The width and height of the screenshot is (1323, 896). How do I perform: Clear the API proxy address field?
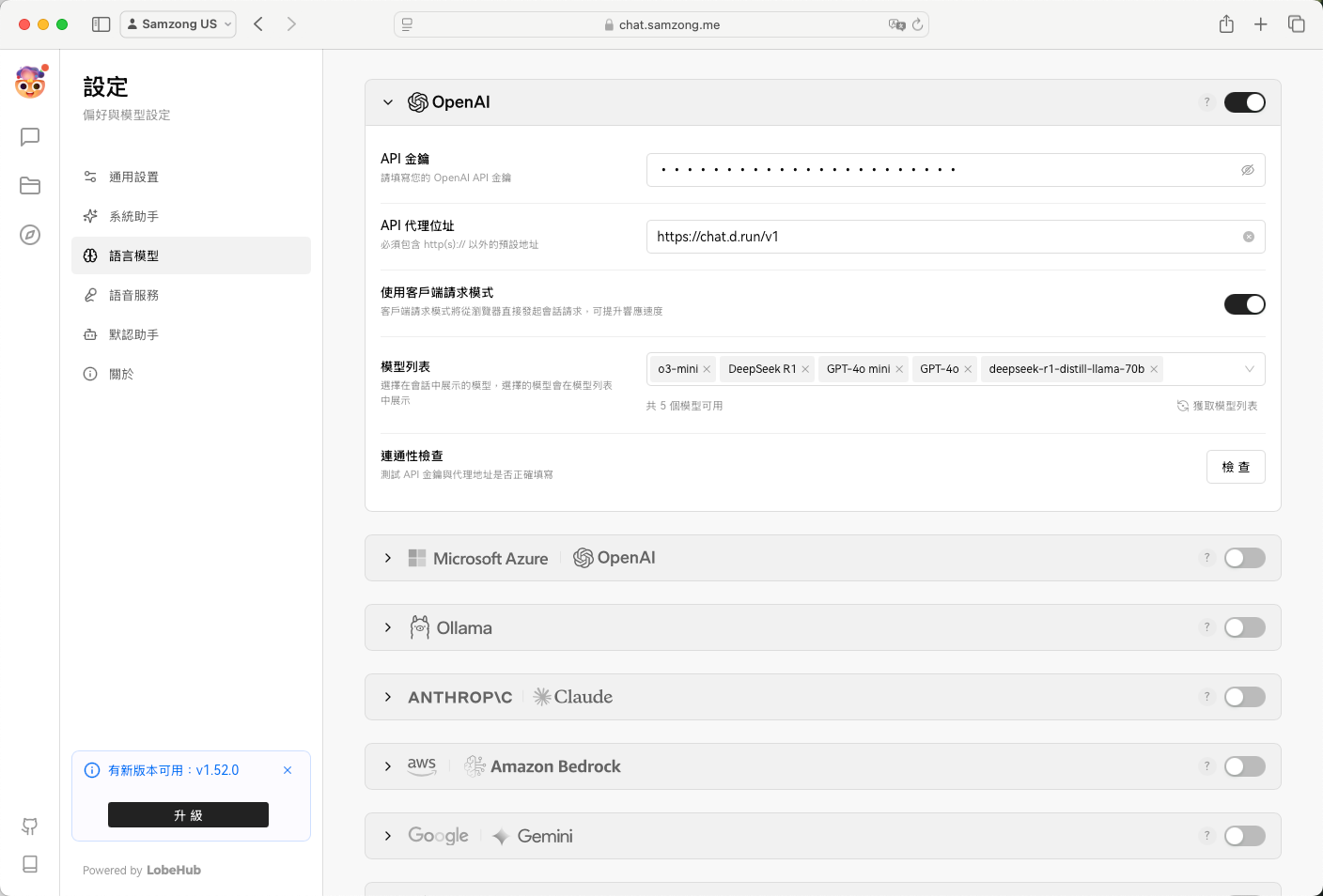[x=1249, y=237]
